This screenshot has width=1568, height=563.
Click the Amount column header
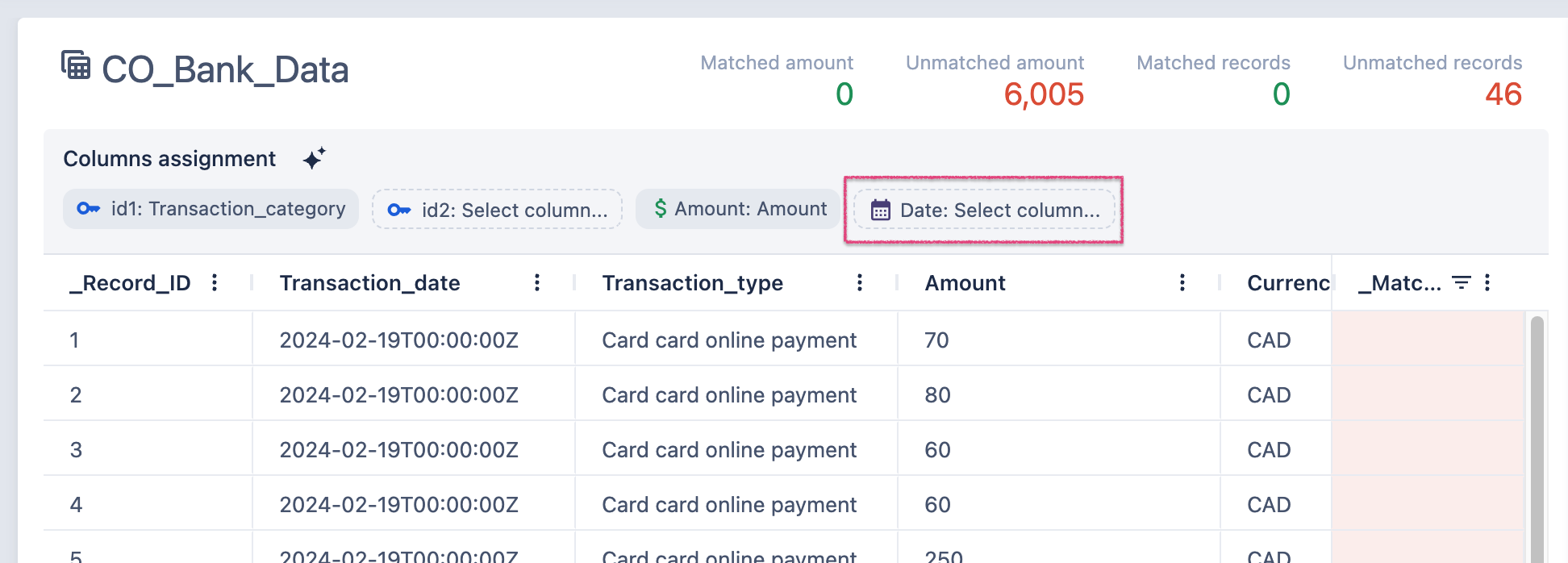pos(965,283)
